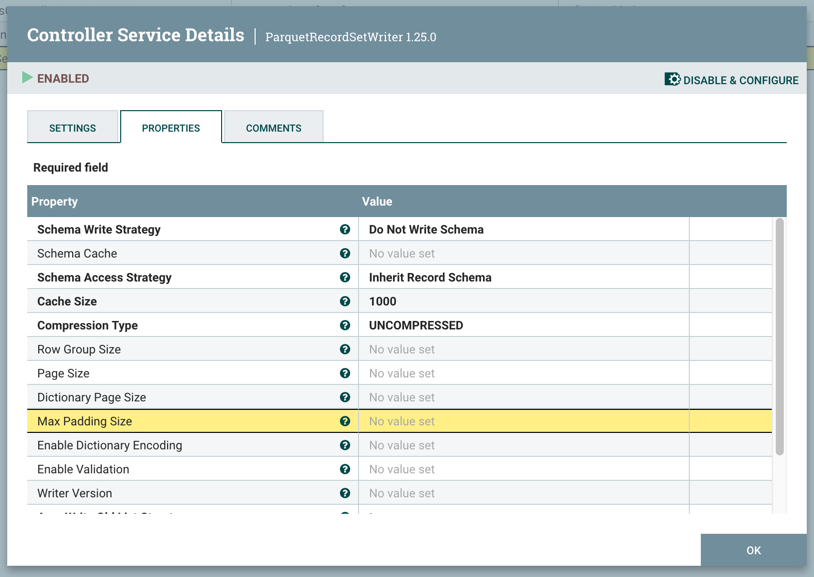This screenshot has width=814, height=577.
Task: Click the Inherit Record Schema value
Action: (430, 278)
